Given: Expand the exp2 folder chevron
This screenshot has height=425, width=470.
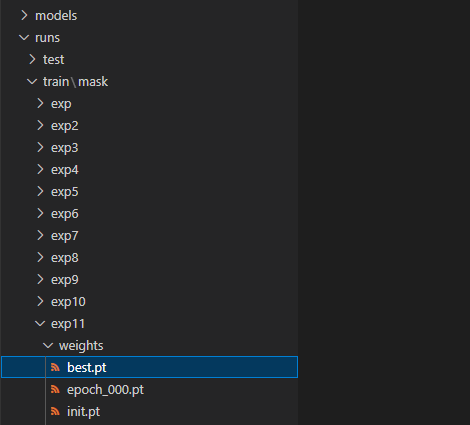Looking at the screenshot, I should point(40,125).
